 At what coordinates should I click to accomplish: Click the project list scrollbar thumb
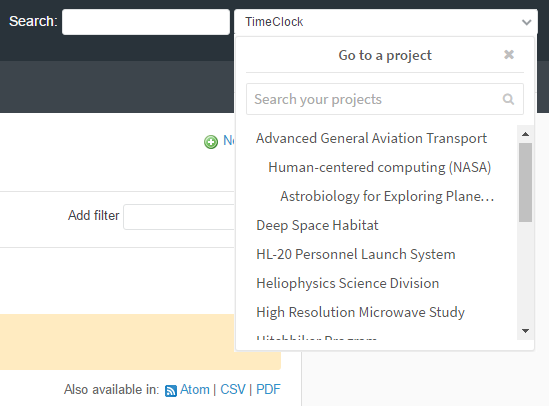point(525,182)
